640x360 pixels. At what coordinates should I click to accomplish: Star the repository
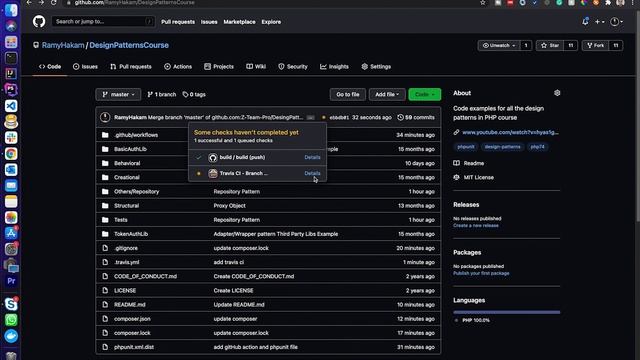(549, 45)
